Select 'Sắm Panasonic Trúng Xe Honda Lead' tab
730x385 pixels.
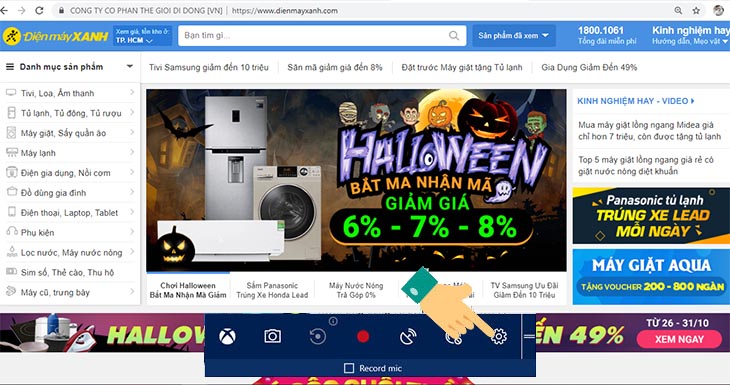(272, 290)
